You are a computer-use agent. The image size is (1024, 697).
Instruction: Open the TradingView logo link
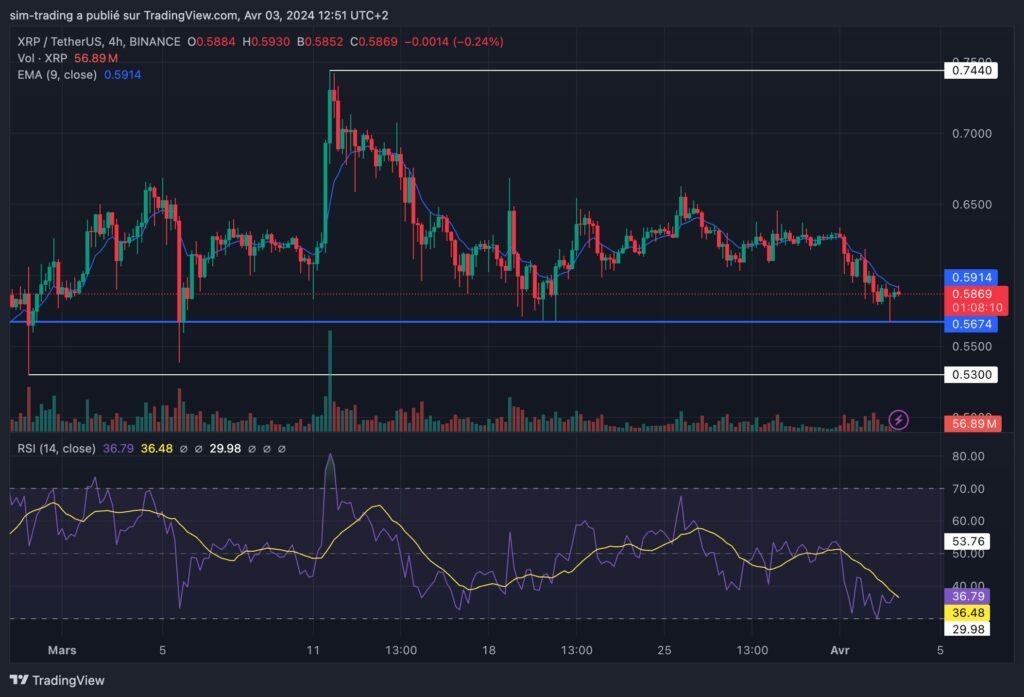pyautogui.click(x=57, y=680)
